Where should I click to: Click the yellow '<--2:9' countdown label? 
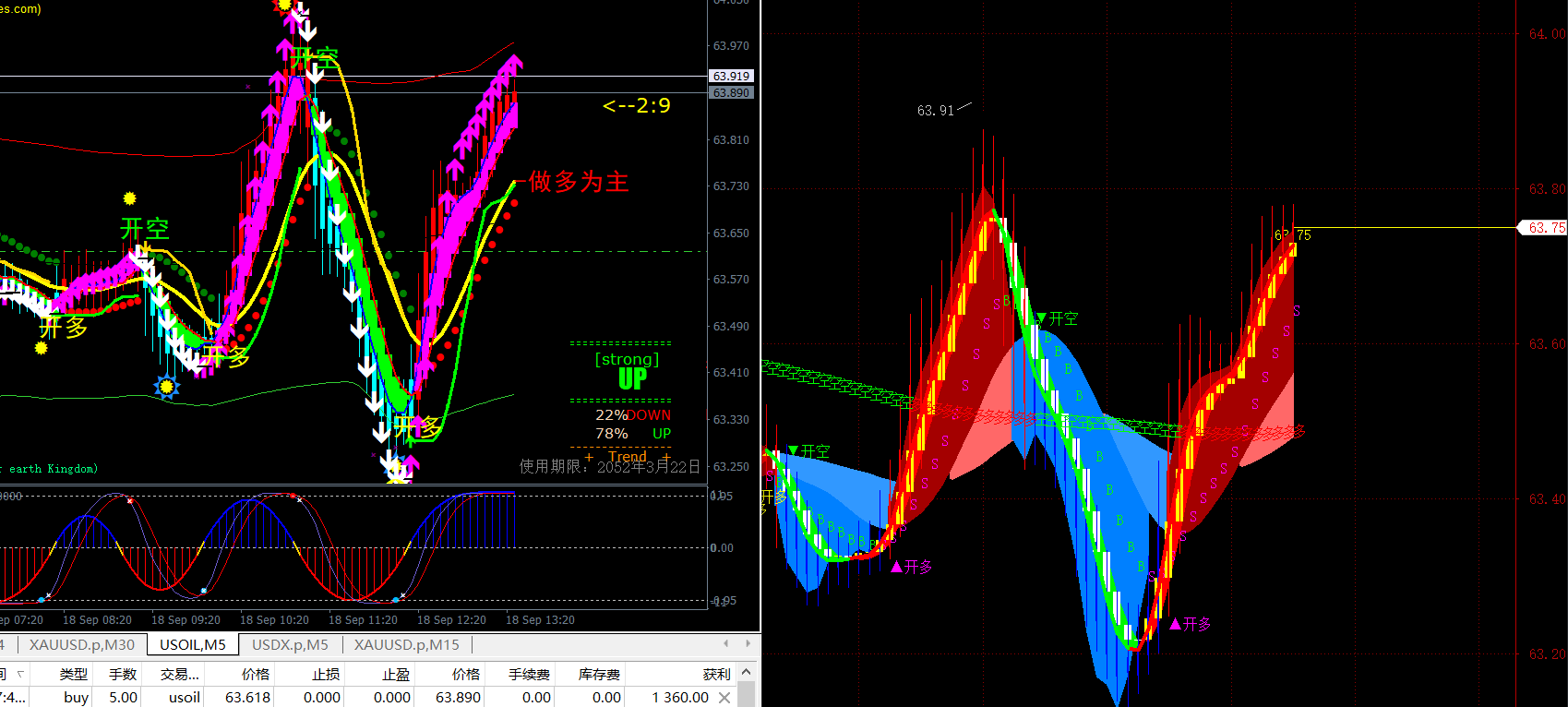[637, 105]
